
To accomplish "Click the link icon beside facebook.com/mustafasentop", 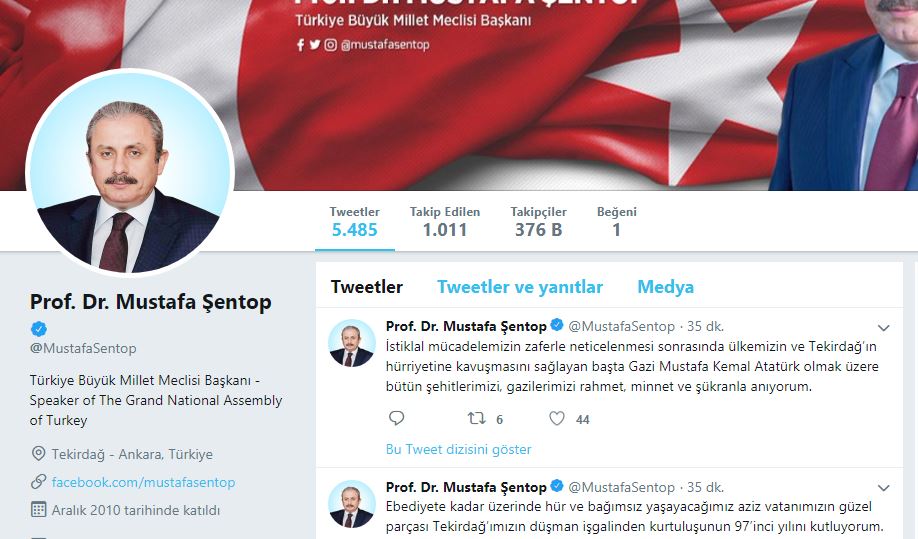I will point(38,482).
